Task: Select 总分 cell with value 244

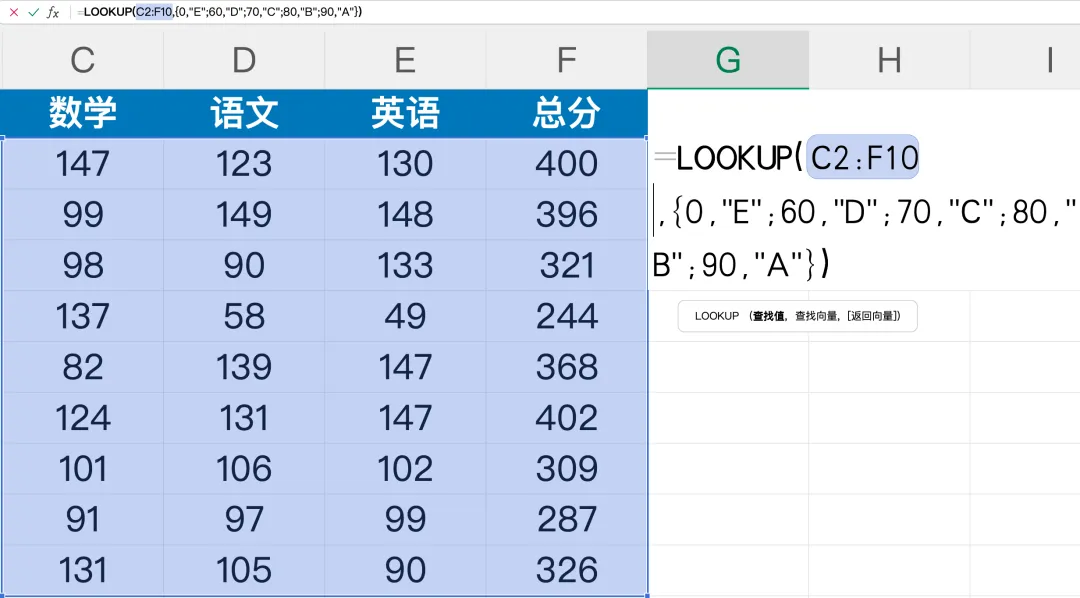Action: 566,316
